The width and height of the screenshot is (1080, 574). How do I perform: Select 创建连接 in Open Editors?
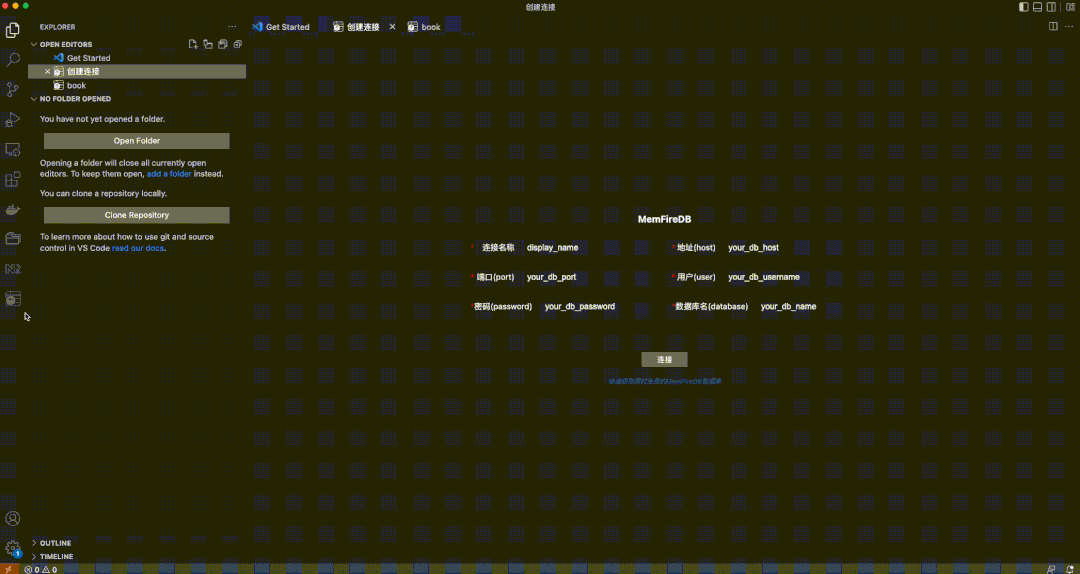137,72
